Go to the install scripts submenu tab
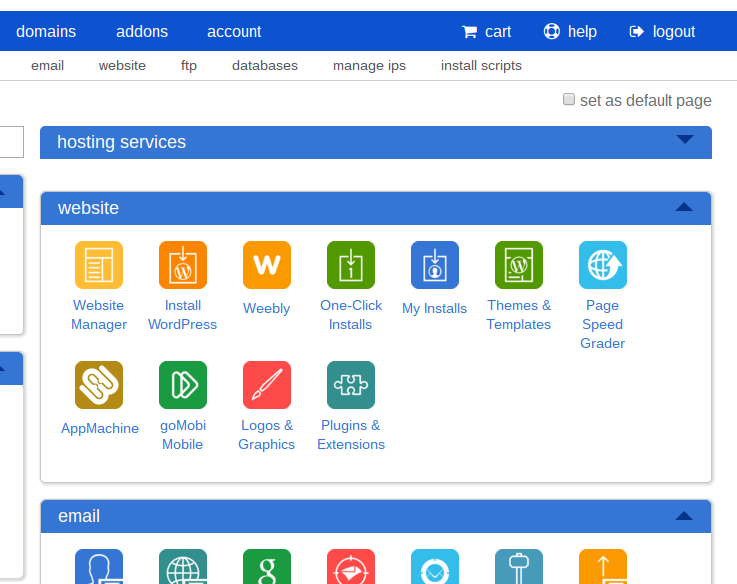The image size is (737, 584). (481, 65)
